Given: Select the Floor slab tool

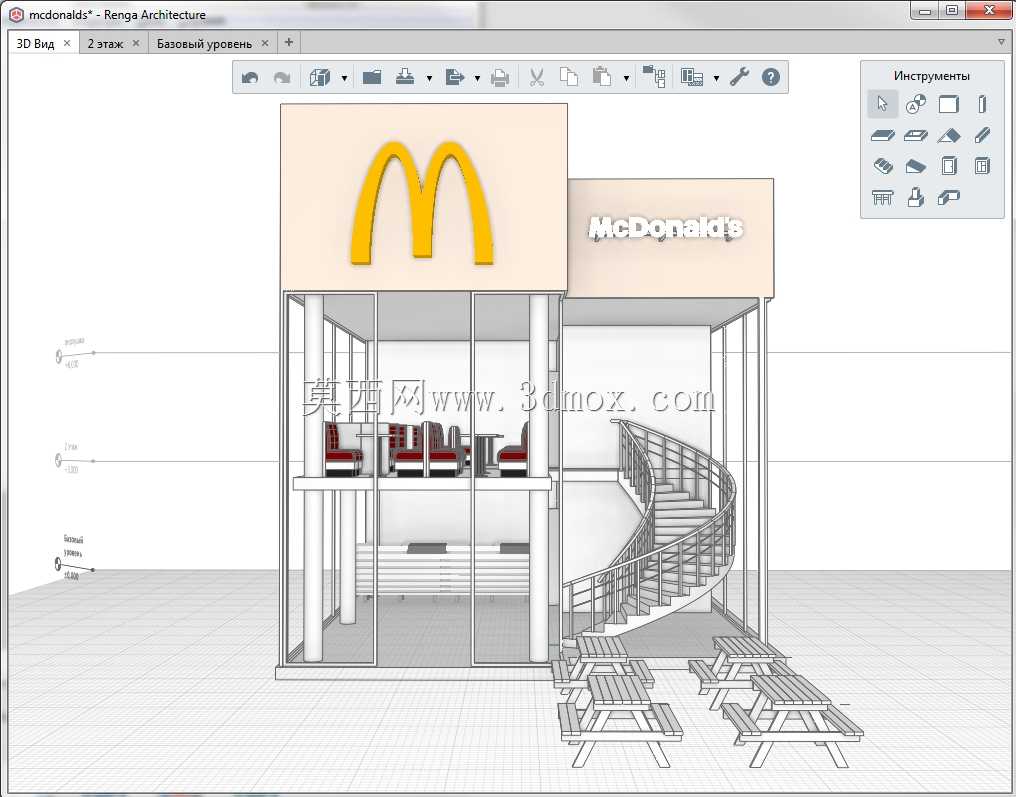Looking at the screenshot, I should tap(882, 135).
